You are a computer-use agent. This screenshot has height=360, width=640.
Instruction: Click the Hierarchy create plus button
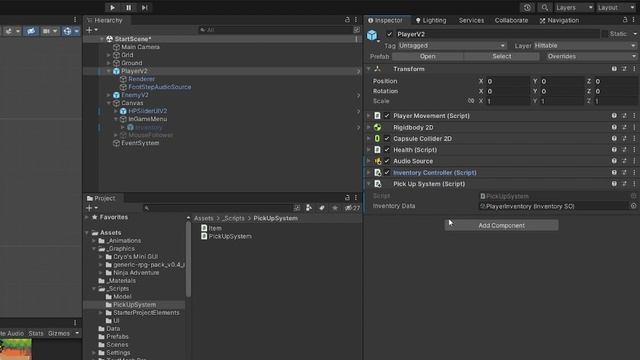tap(89, 30)
